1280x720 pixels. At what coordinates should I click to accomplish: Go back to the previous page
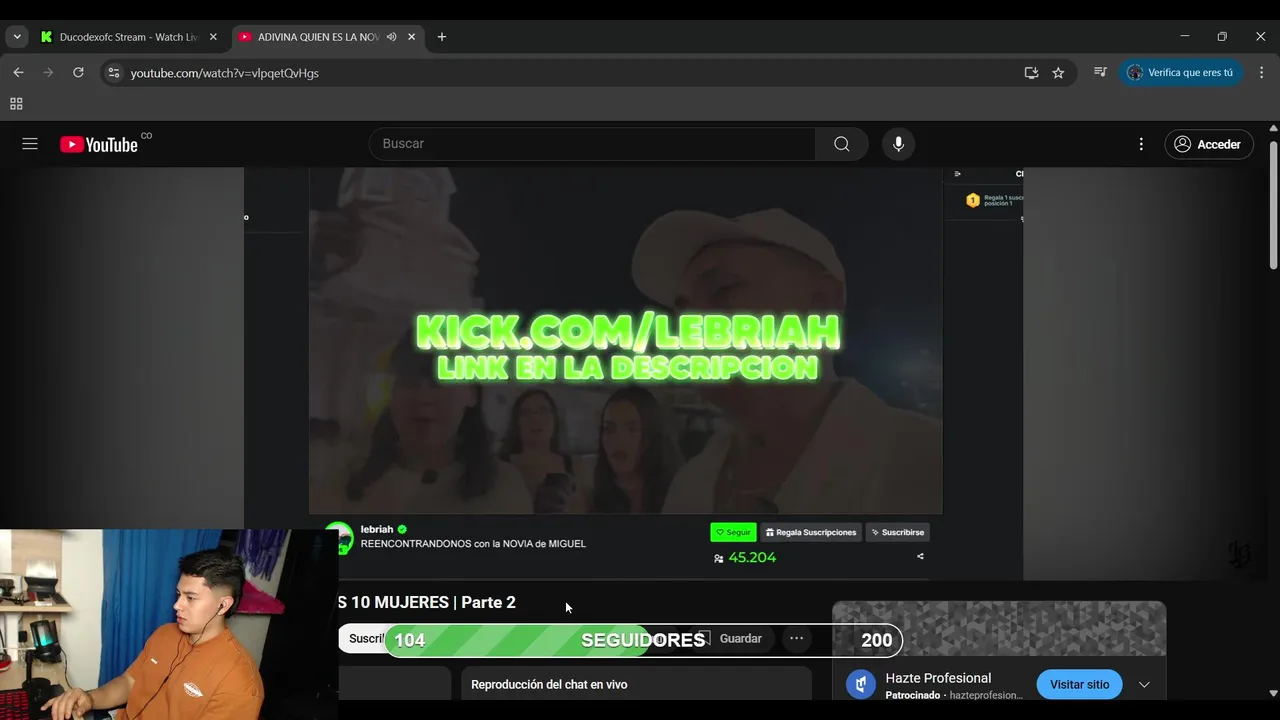pyautogui.click(x=18, y=73)
